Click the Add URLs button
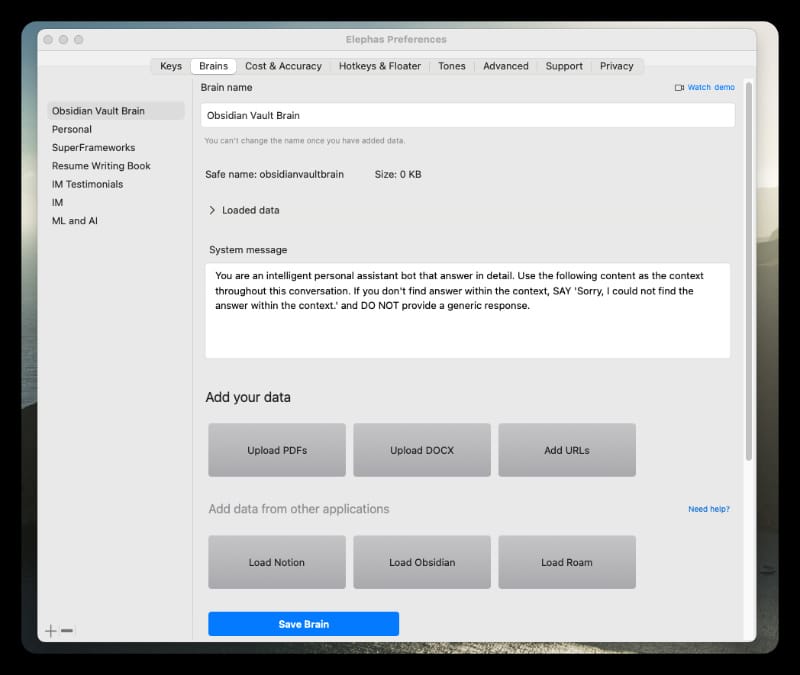This screenshot has width=800, height=675. pos(567,450)
